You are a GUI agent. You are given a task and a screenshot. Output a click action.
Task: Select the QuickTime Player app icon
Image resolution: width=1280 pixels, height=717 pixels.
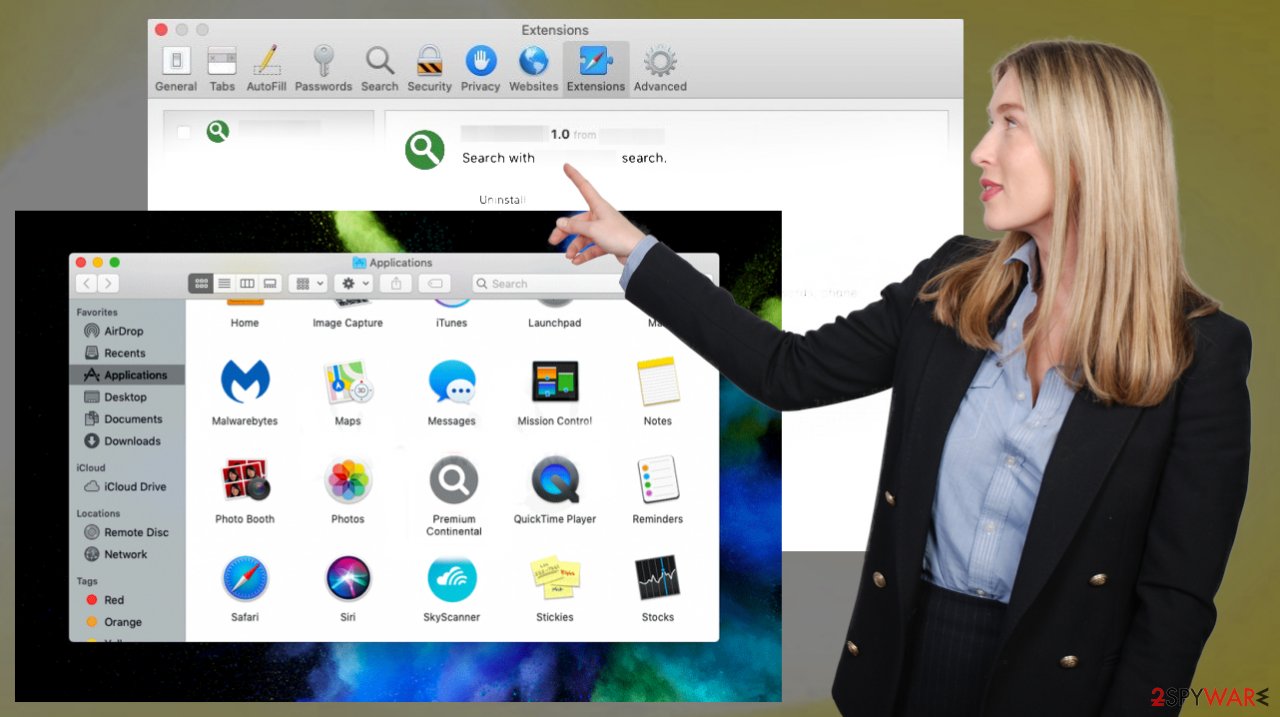point(555,480)
